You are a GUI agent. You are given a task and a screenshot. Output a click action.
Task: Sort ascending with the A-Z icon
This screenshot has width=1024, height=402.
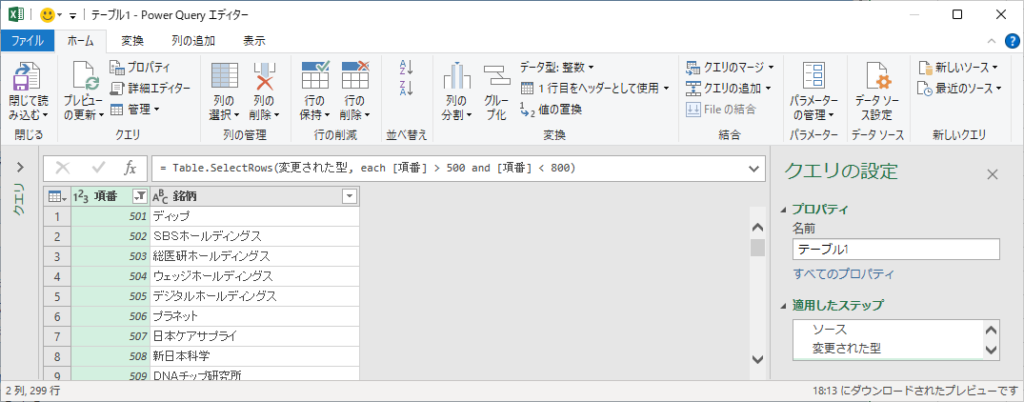coord(406,67)
